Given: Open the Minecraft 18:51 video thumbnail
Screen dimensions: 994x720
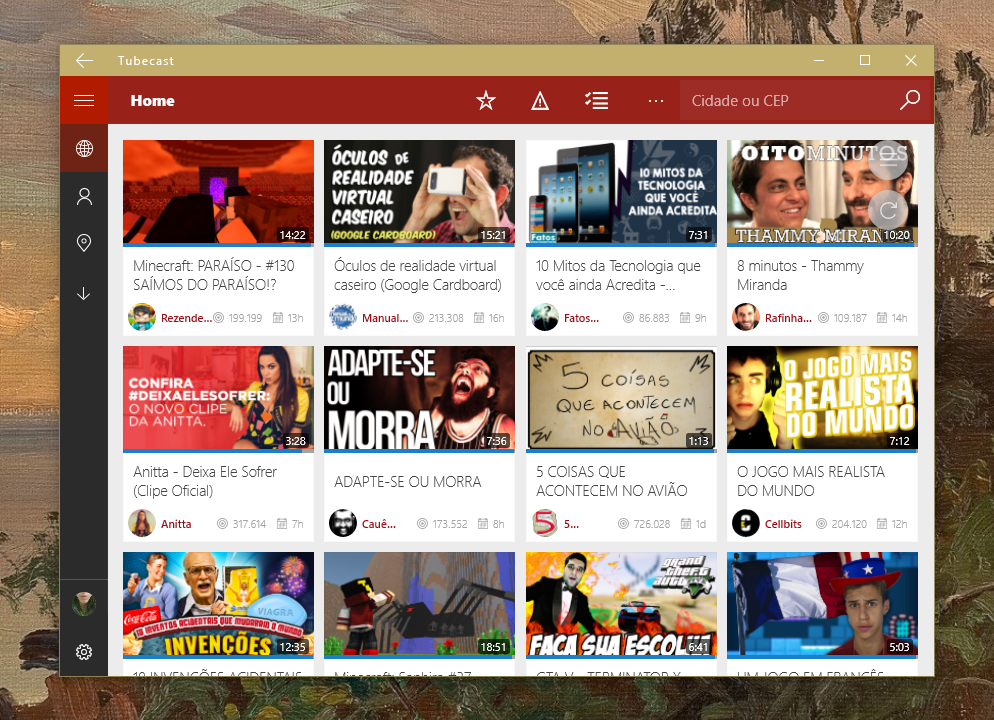Looking at the screenshot, I should (x=419, y=604).
